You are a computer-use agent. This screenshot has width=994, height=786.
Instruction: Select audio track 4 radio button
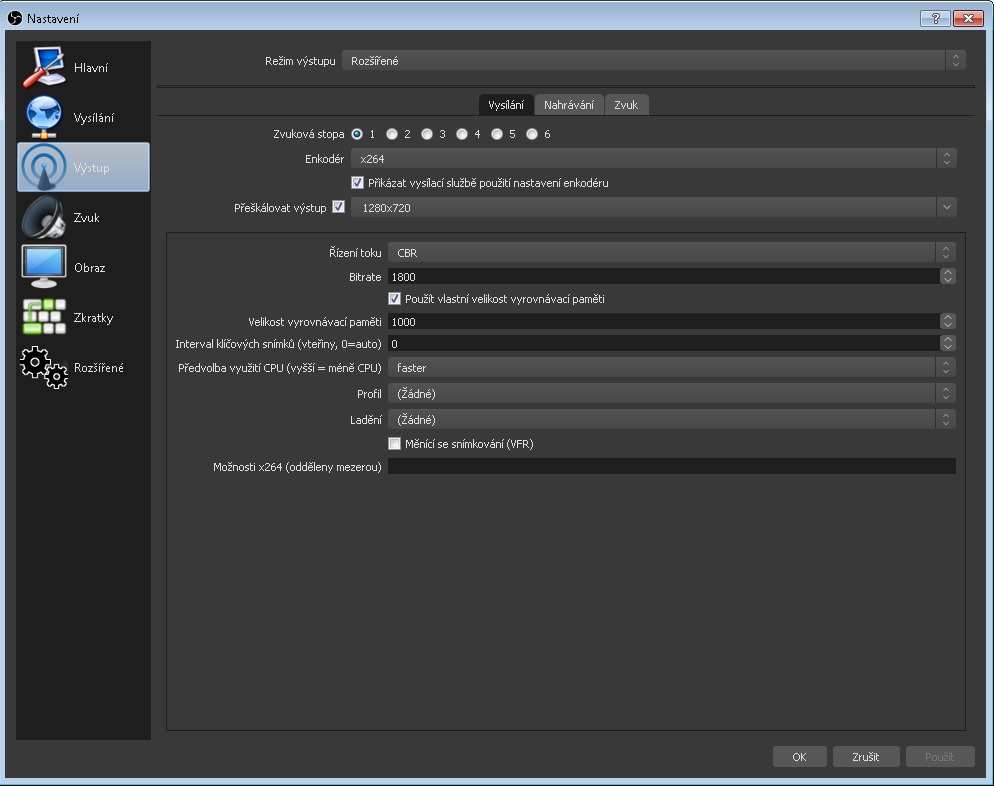pyautogui.click(x=462, y=134)
